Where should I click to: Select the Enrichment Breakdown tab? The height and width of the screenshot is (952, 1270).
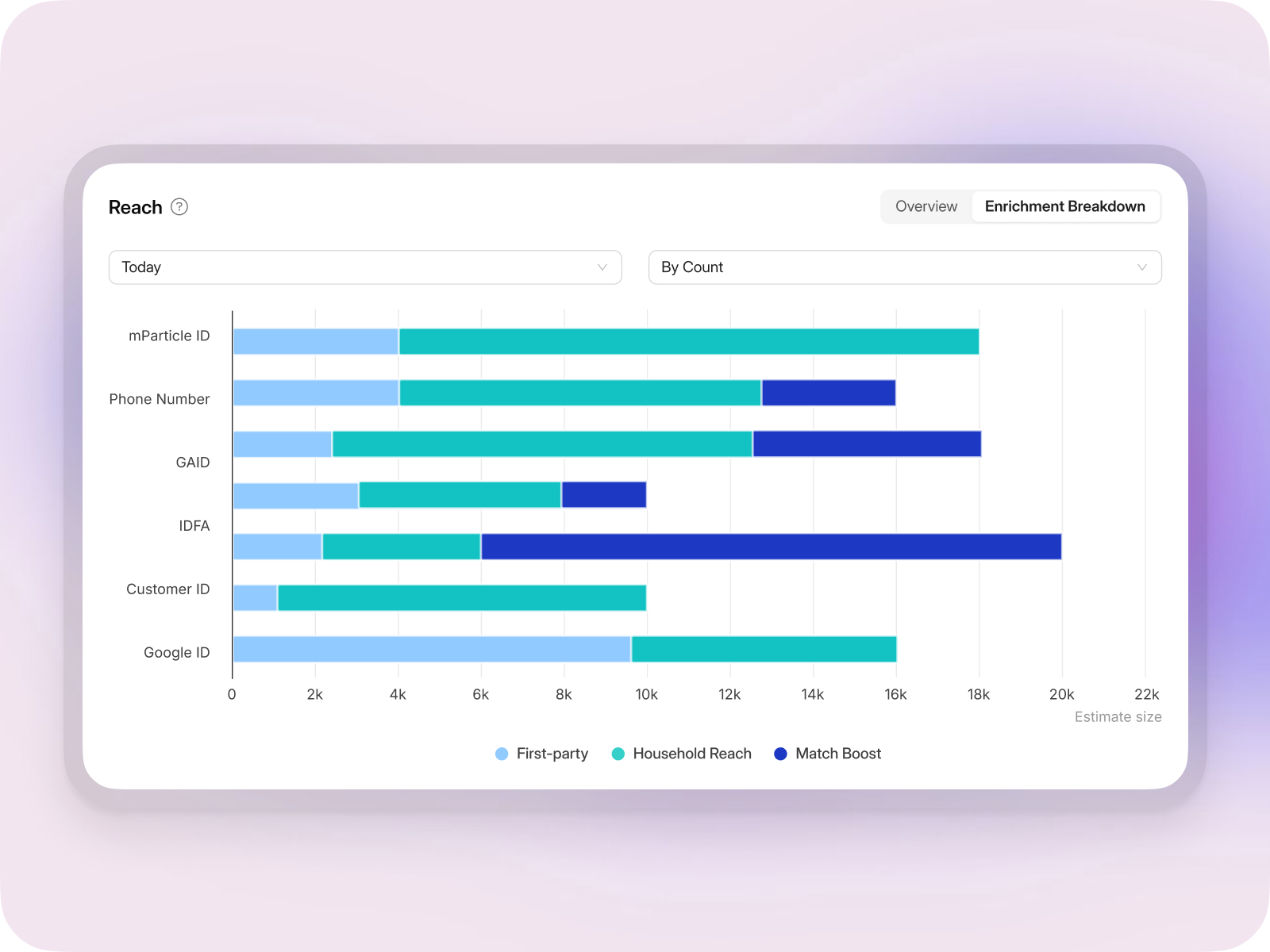pos(1065,206)
